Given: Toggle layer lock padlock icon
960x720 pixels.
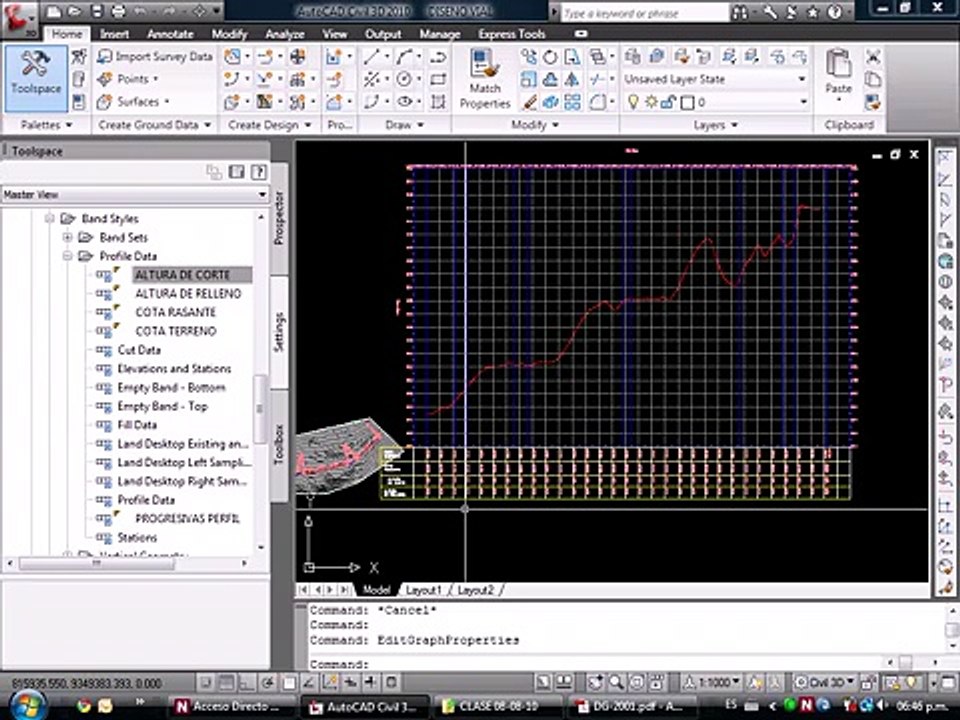Looking at the screenshot, I should 668,102.
